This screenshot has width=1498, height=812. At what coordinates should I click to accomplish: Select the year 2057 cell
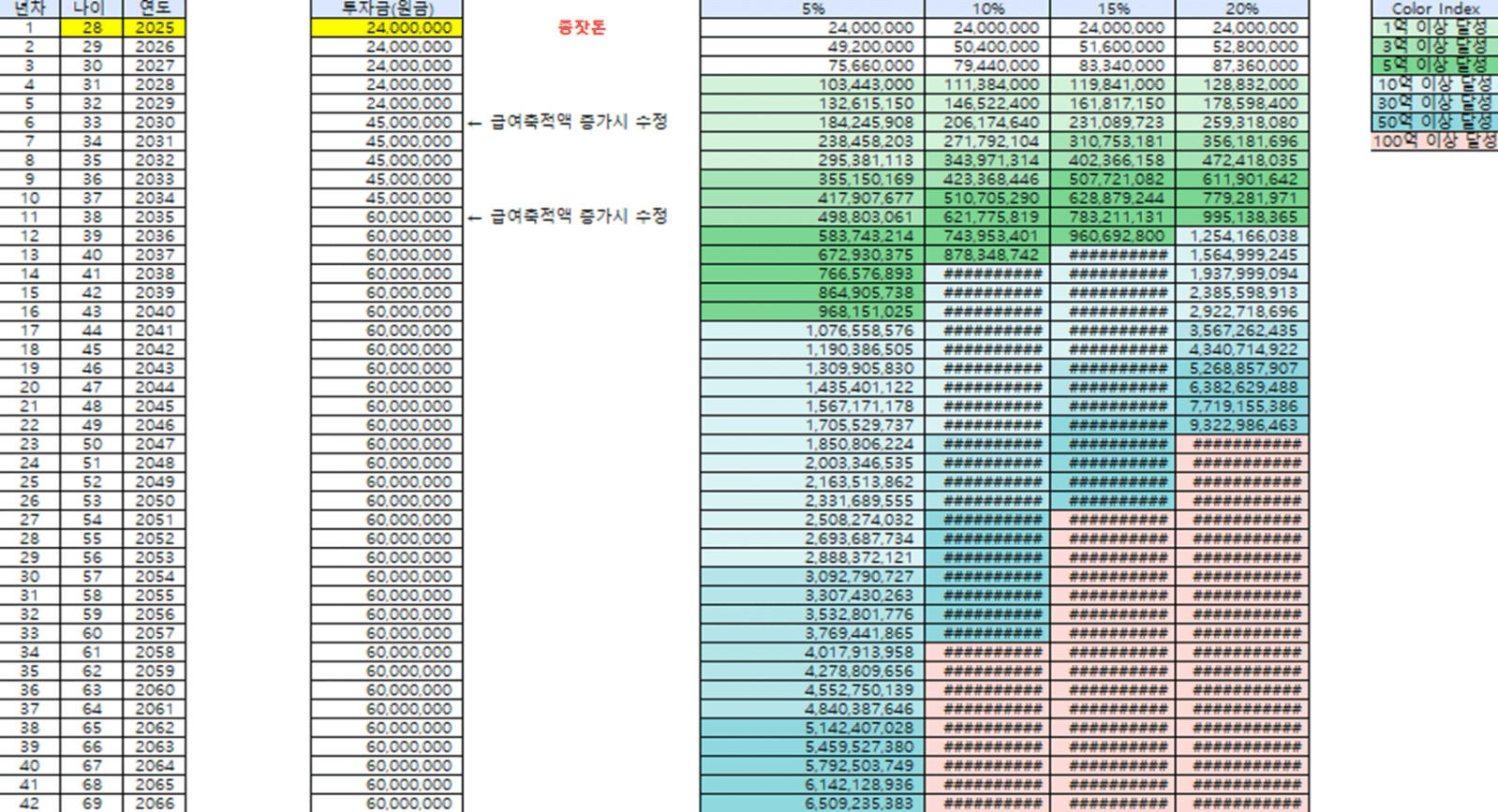tap(154, 633)
